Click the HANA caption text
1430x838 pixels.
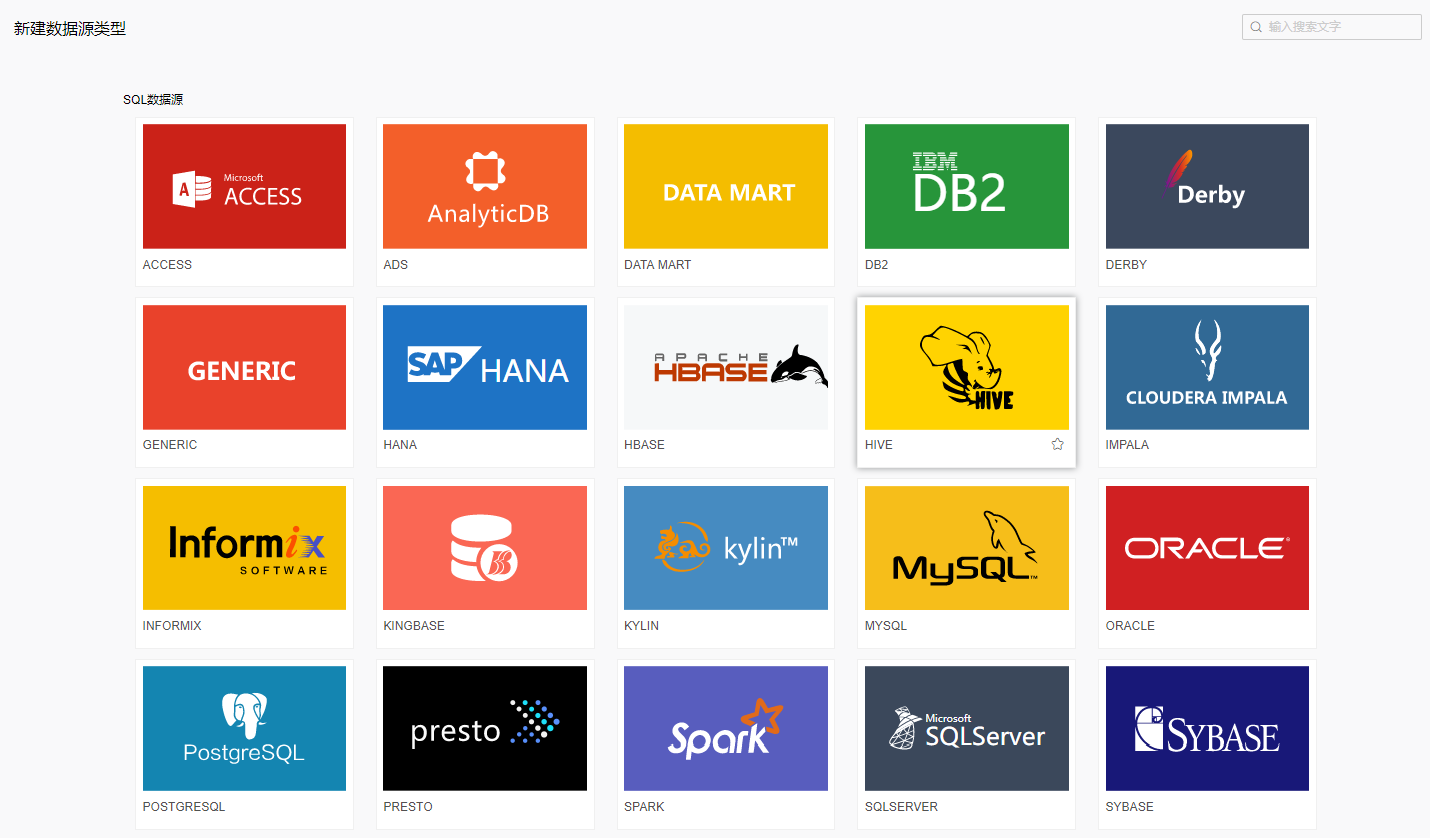click(x=400, y=445)
